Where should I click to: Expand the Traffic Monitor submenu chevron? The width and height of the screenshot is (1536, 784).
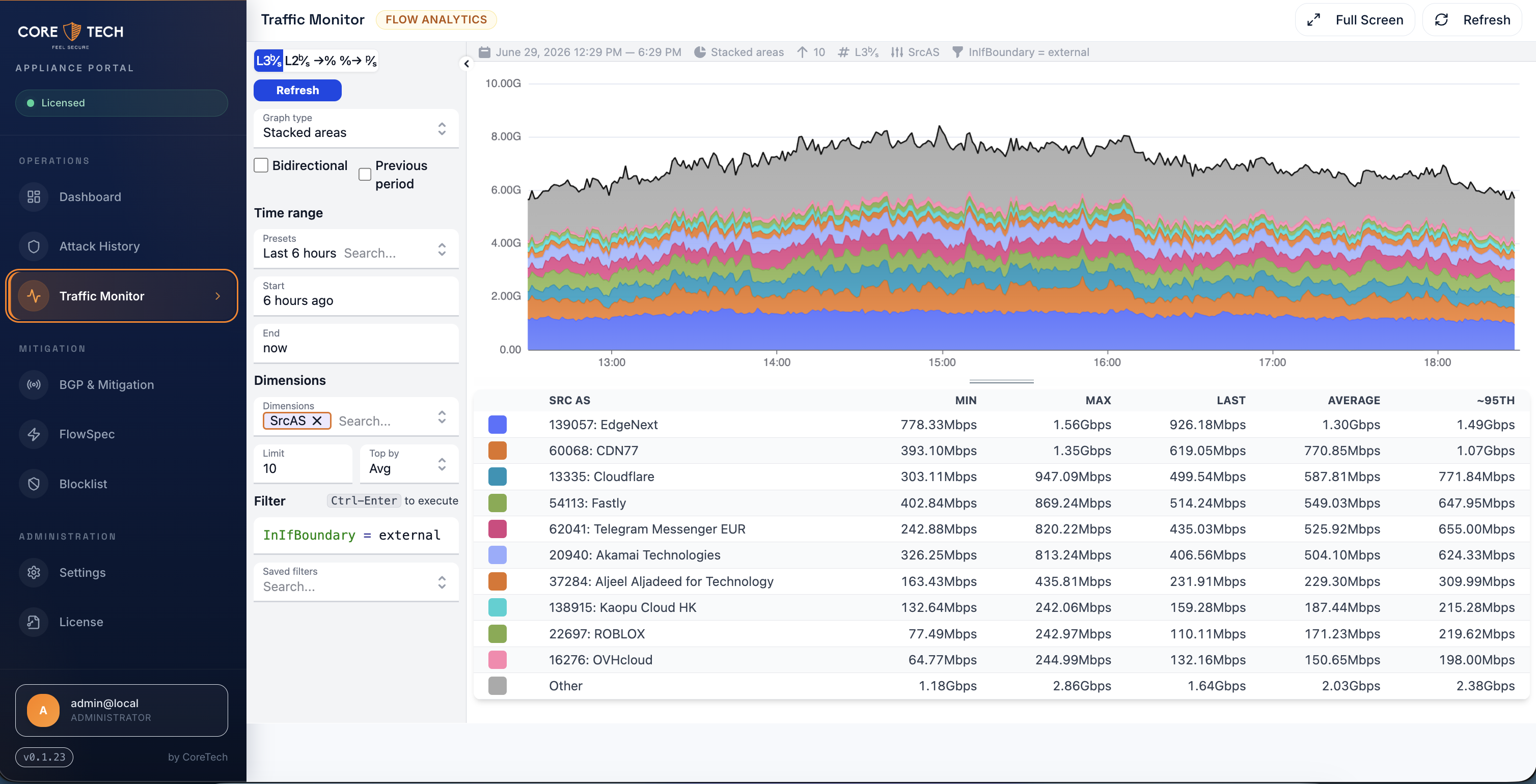(217, 296)
